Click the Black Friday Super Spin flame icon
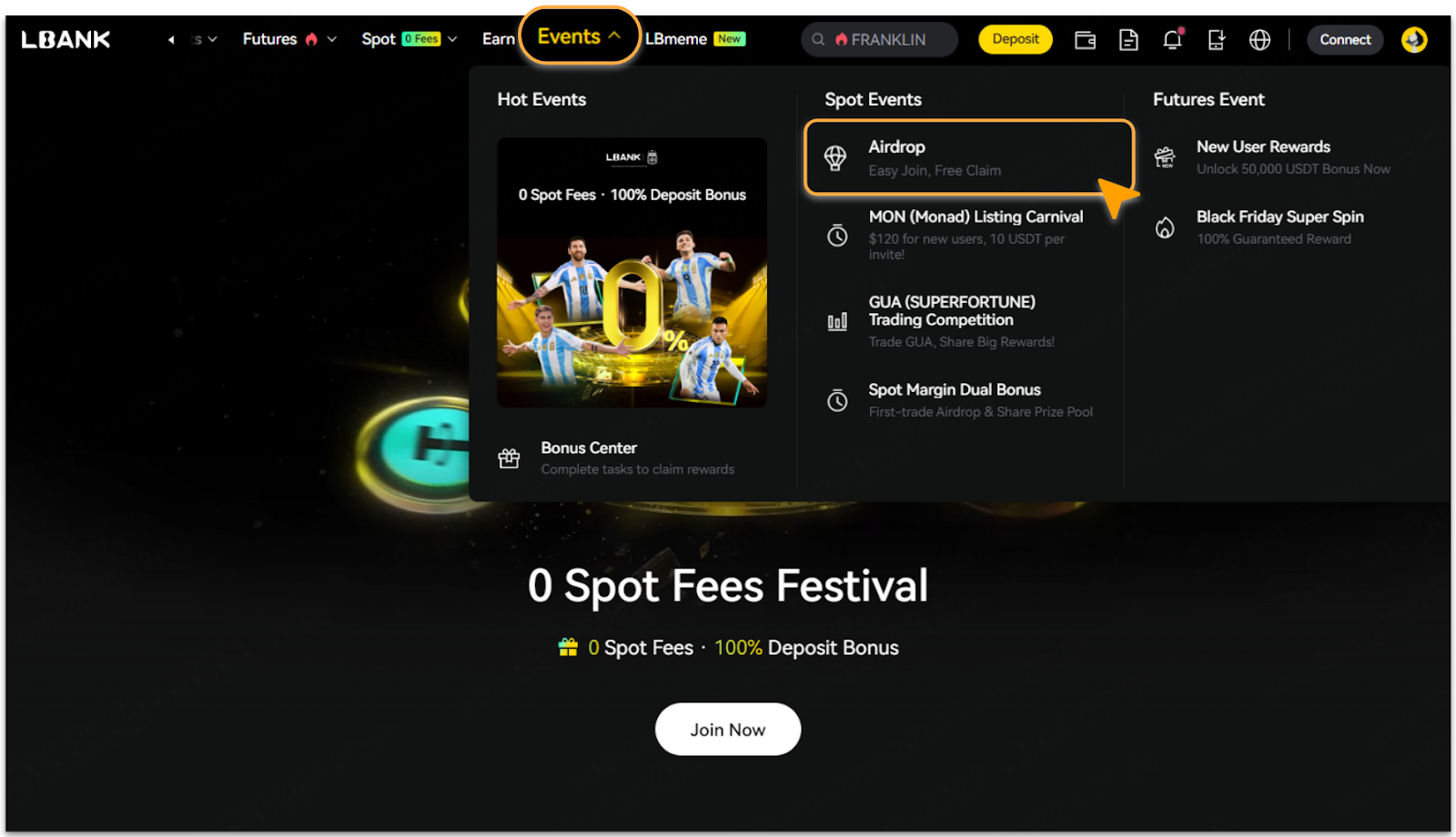 tap(1165, 227)
